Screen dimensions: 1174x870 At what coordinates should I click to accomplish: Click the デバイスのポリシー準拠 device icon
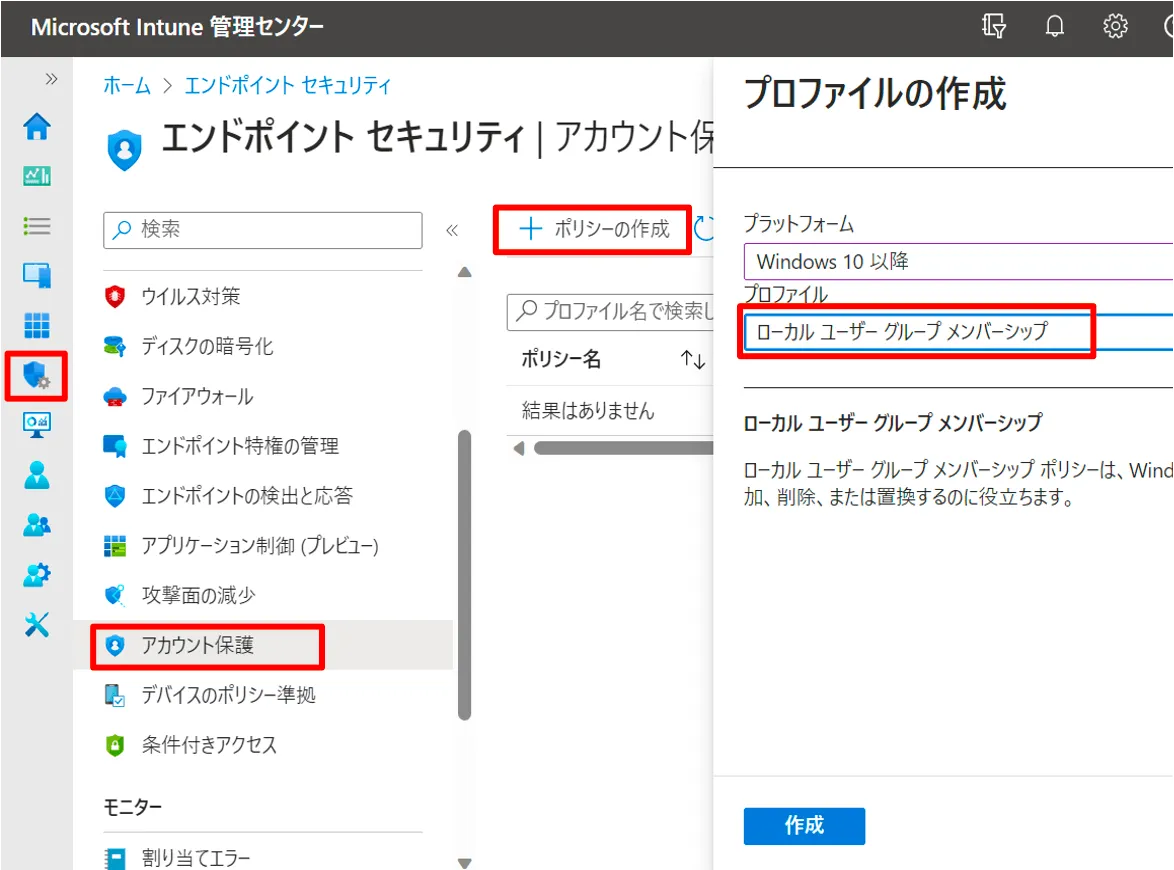(115, 695)
